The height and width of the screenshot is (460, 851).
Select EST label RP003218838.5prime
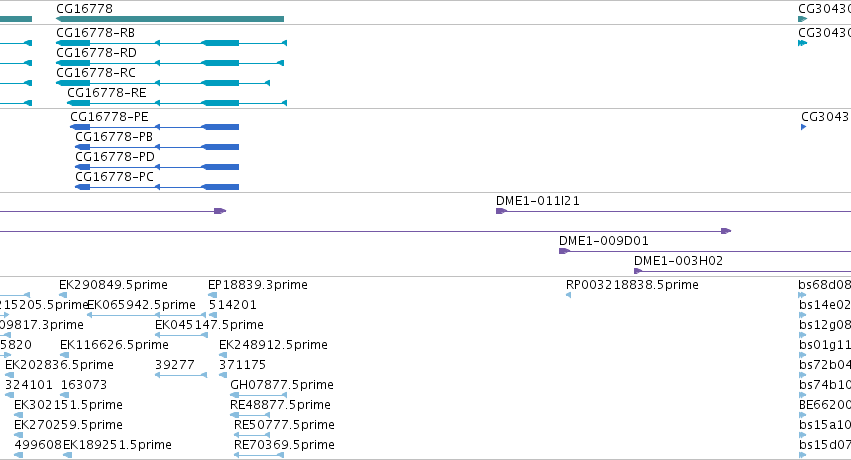click(x=632, y=285)
